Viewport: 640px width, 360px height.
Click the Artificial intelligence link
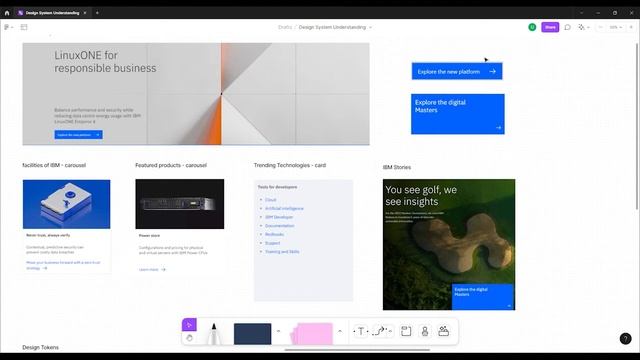284,209
